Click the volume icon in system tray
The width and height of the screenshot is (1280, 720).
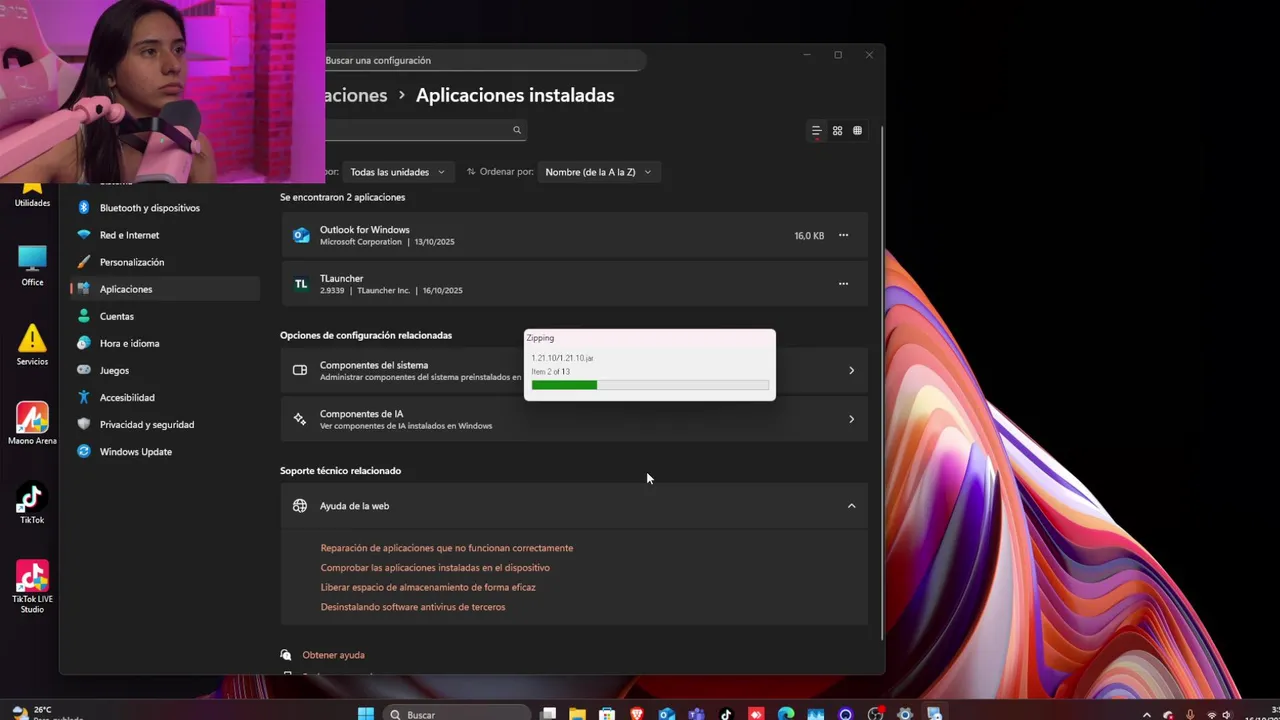click(x=1226, y=715)
